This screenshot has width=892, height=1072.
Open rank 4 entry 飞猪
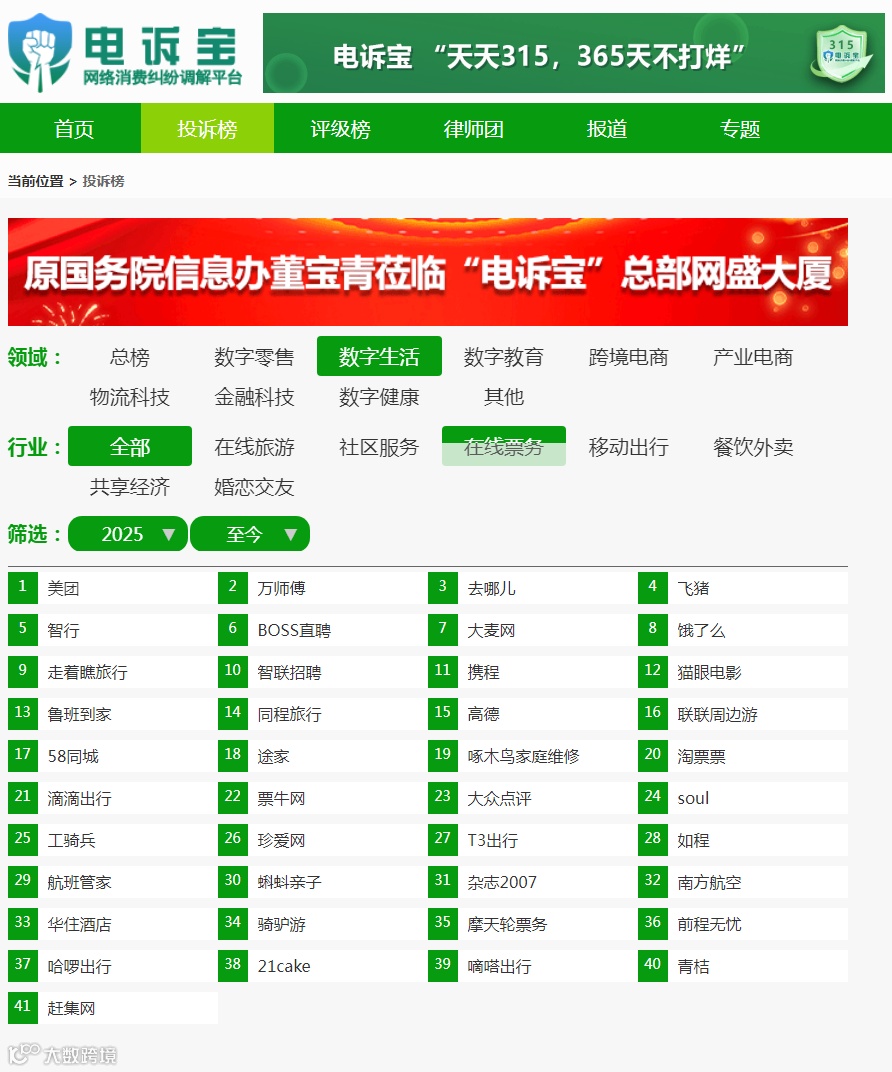click(743, 588)
